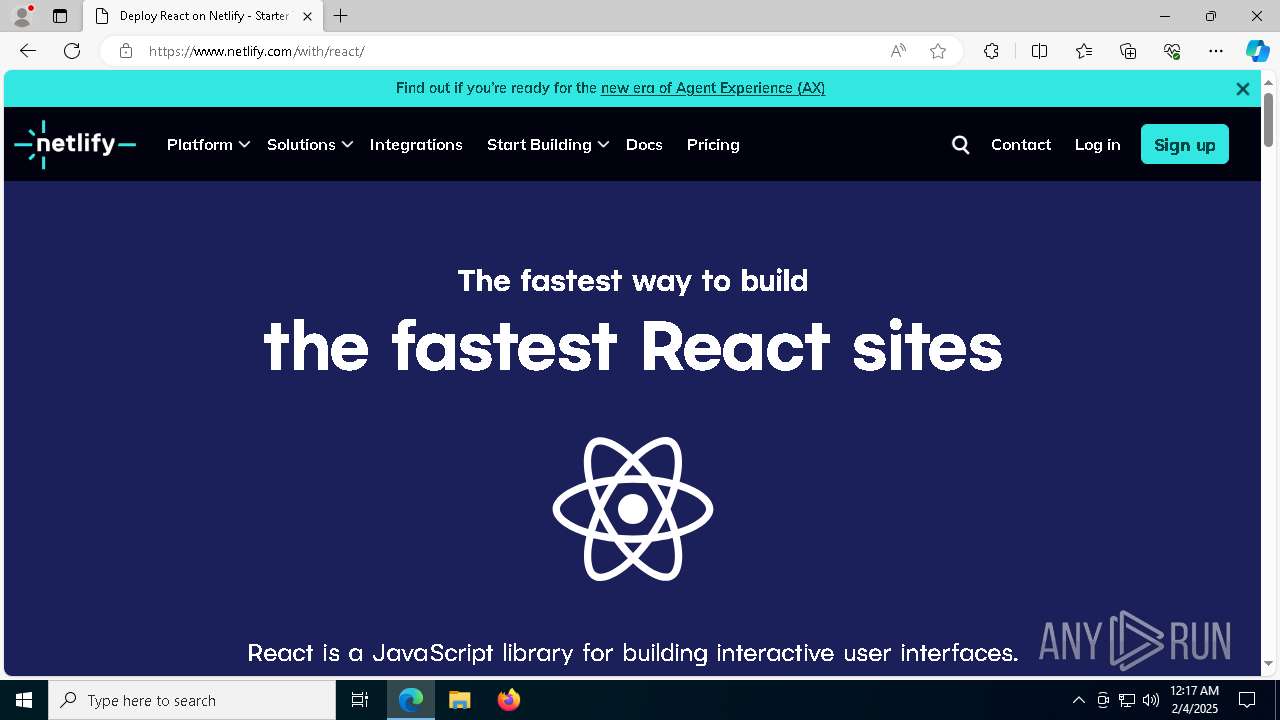Screen dimensions: 1280x720
Task: Open the browser profile icon
Action: pyautogui.click(x=22, y=16)
